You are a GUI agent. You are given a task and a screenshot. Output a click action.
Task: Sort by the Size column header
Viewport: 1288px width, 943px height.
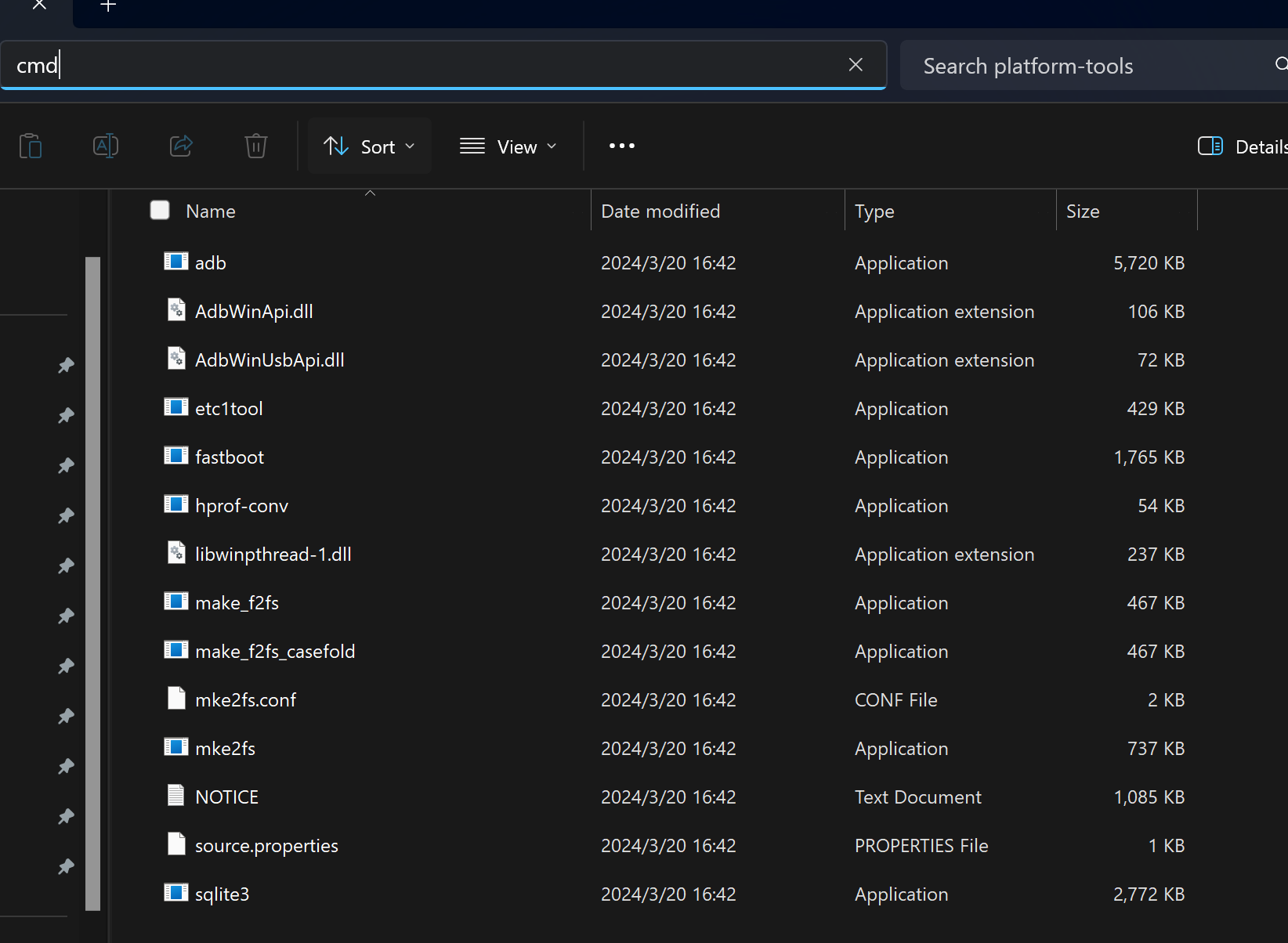tap(1083, 211)
